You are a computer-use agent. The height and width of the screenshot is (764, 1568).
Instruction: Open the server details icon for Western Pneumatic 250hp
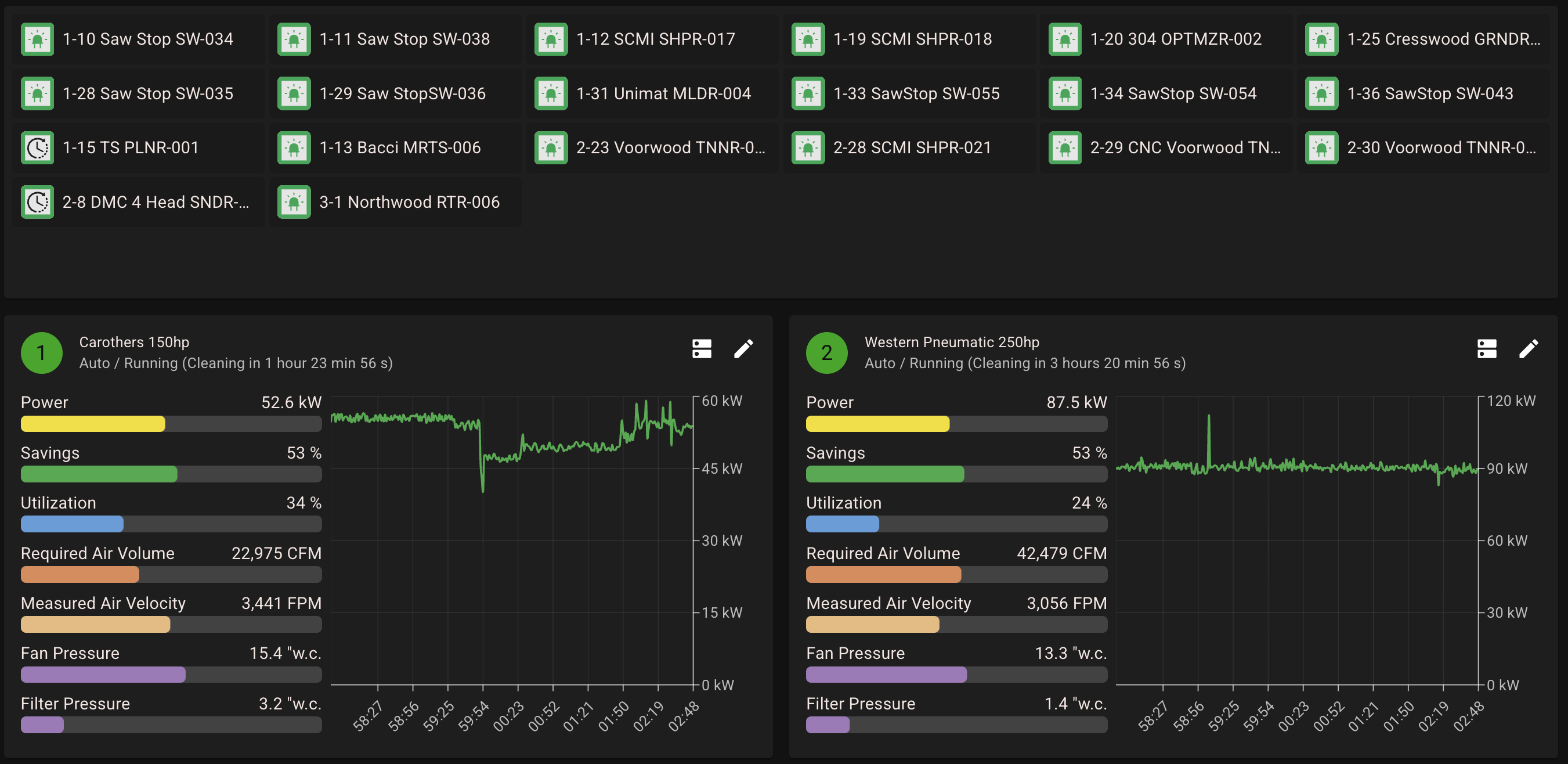1486,349
